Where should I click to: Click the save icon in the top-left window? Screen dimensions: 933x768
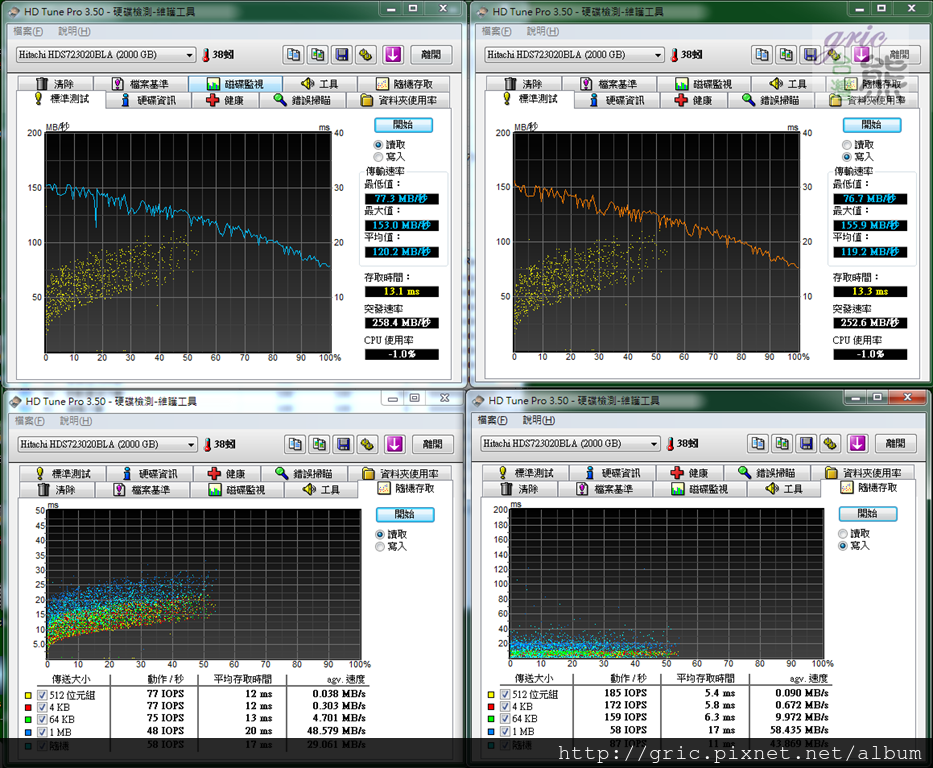[x=342, y=55]
